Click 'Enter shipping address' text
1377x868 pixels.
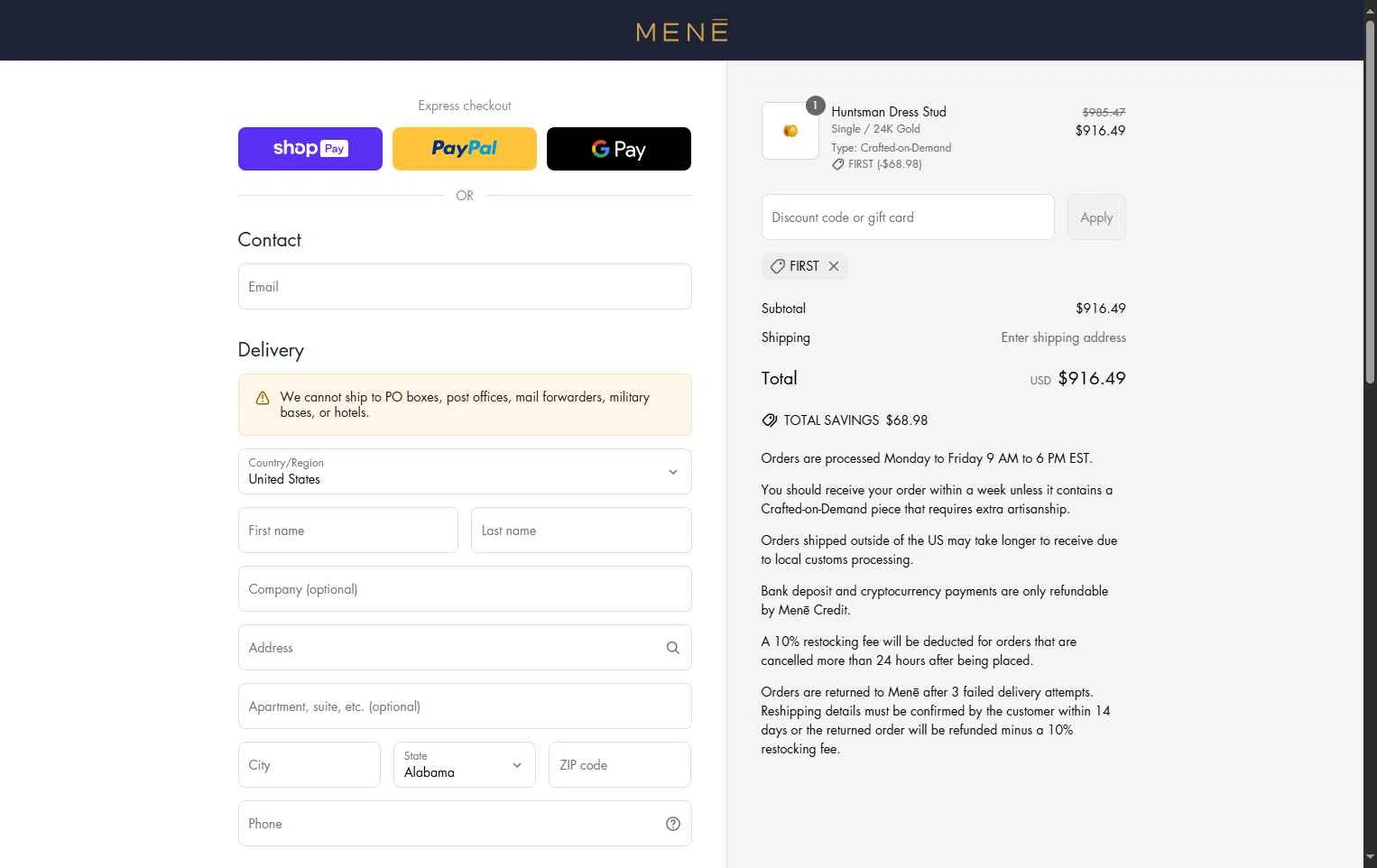(1063, 337)
